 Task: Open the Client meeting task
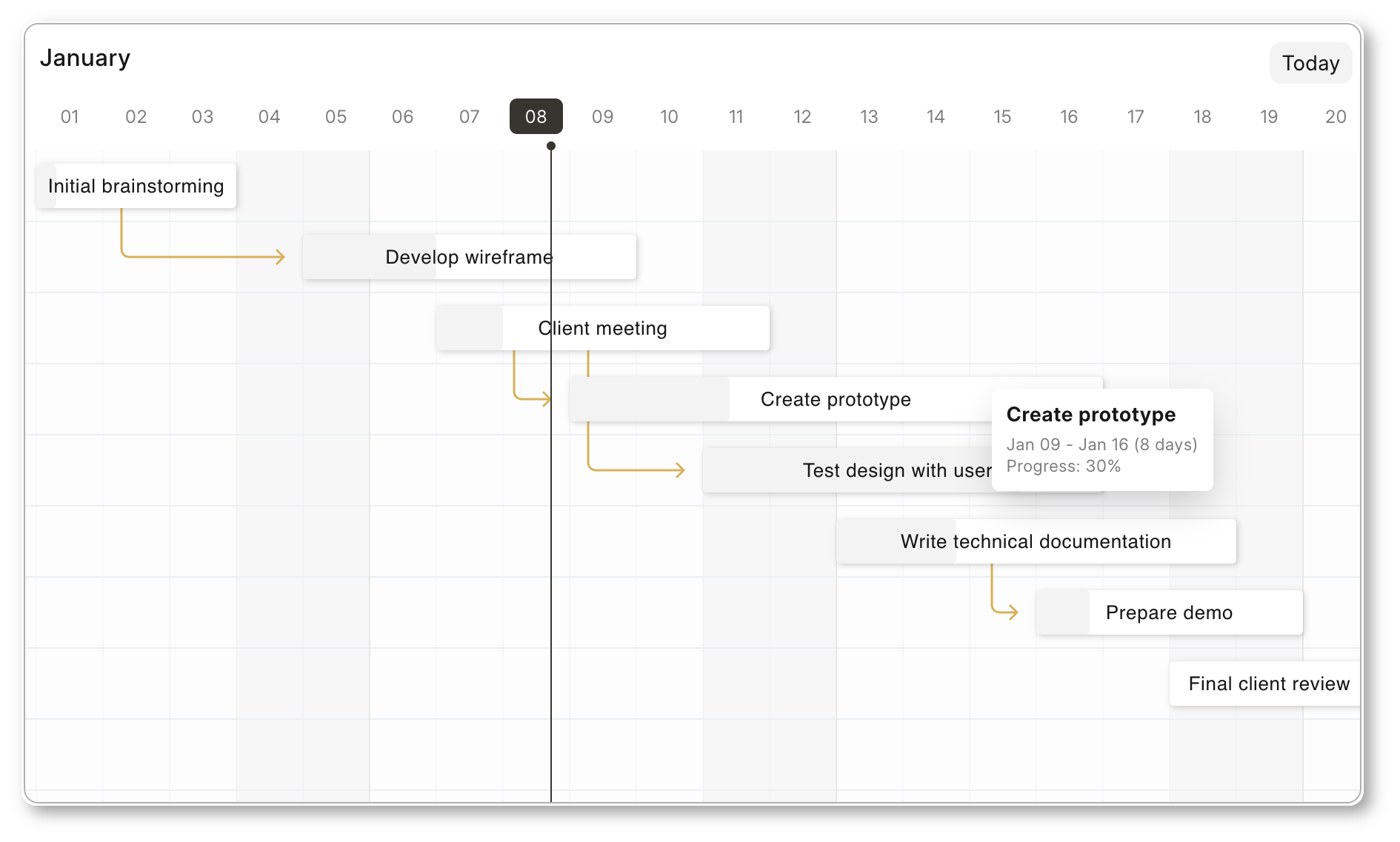[x=603, y=328]
